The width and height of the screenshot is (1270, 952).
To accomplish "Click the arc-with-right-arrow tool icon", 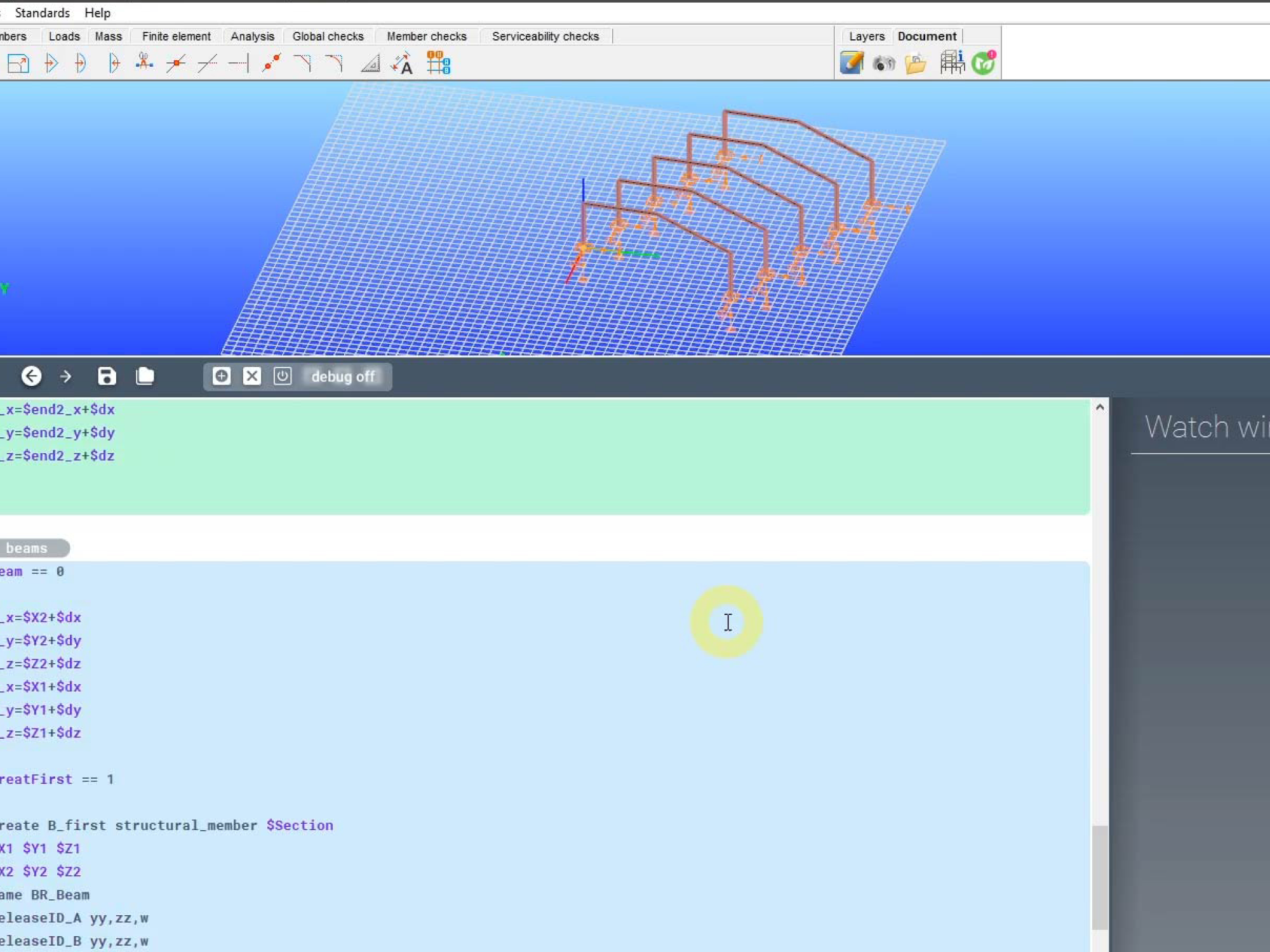I will [81, 63].
